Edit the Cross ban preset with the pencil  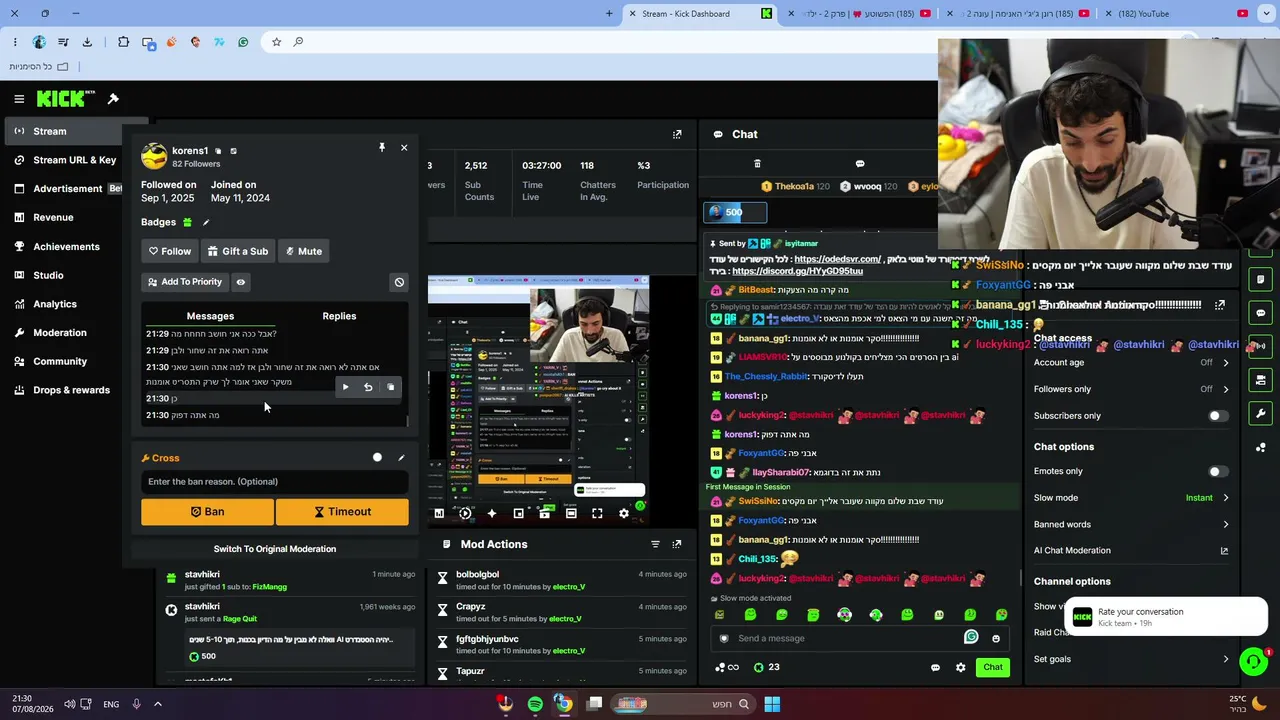(x=401, y=458)
